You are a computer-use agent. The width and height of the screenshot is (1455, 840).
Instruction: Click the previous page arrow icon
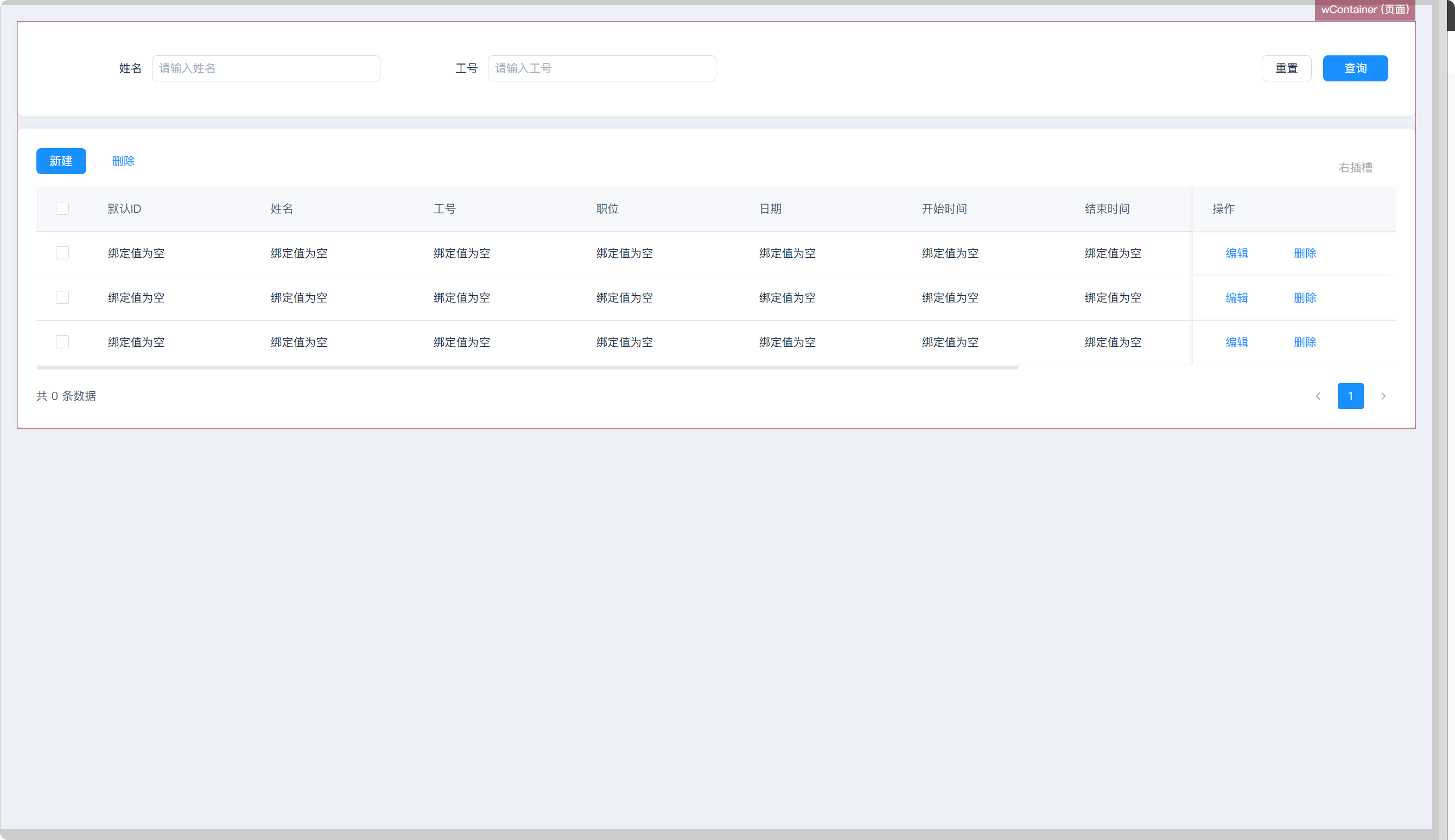click(1318, 396)
